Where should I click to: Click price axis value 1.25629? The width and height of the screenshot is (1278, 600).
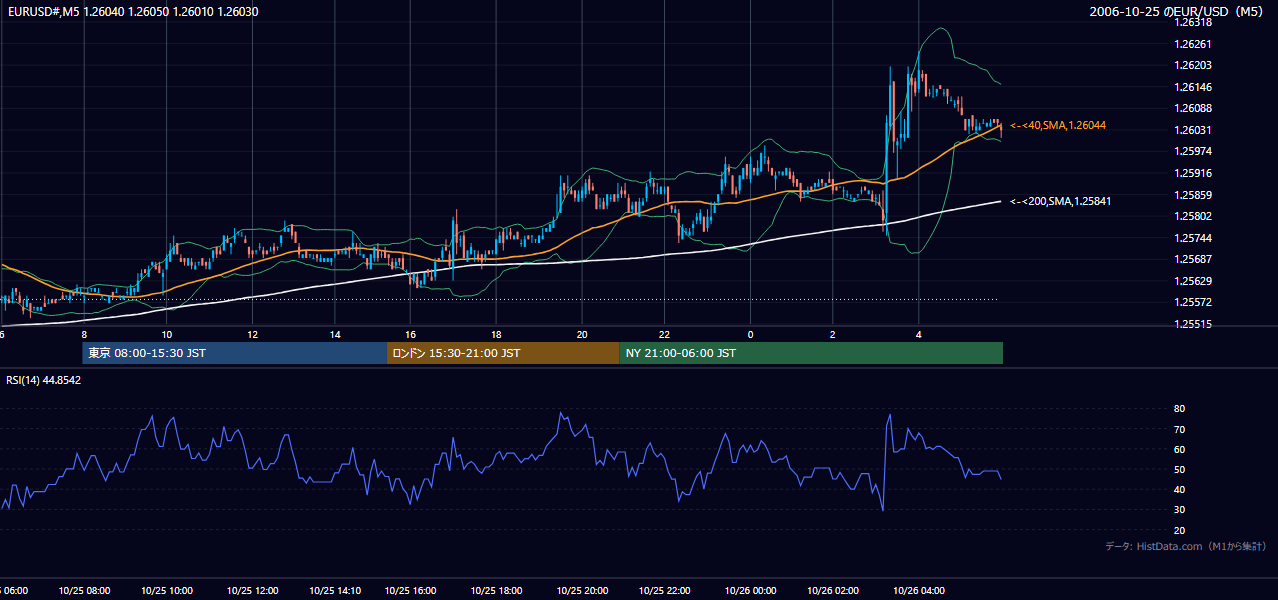coord(1193,281)
